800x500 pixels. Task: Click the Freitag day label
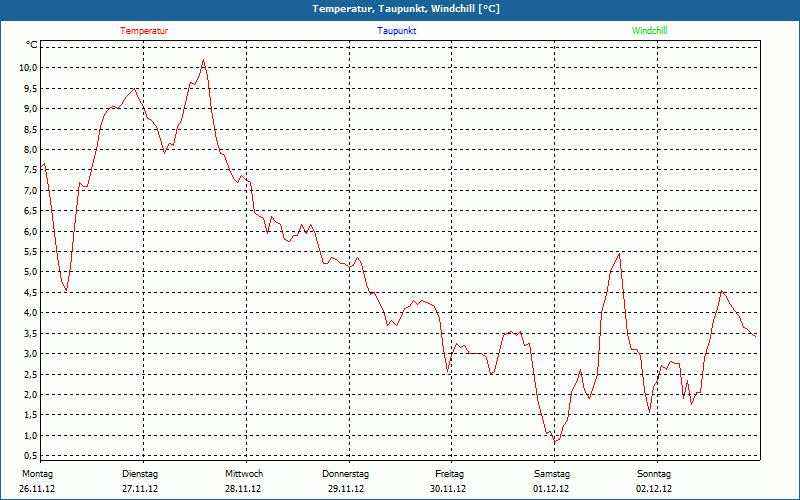(x=449, y=474)
